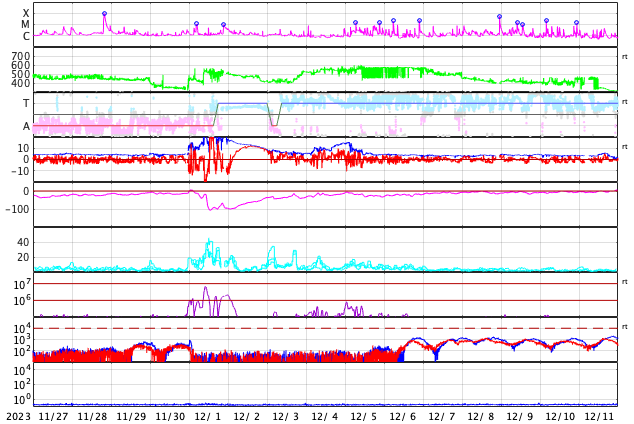
Task: Click the later flare marker on 12/5
Action: (x=379, y=23)
